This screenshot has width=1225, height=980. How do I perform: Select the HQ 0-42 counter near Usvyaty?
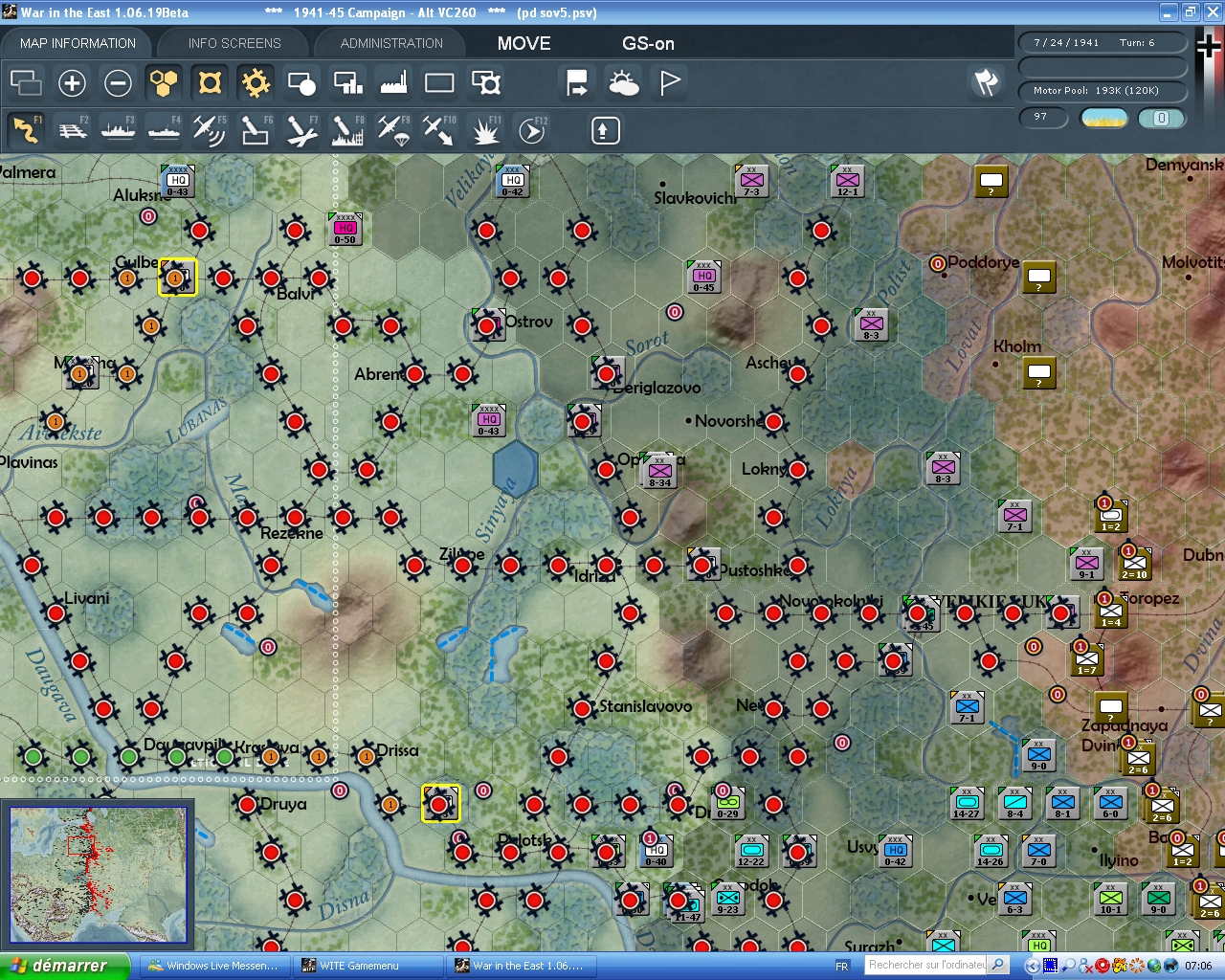click(x=895, y=851)
